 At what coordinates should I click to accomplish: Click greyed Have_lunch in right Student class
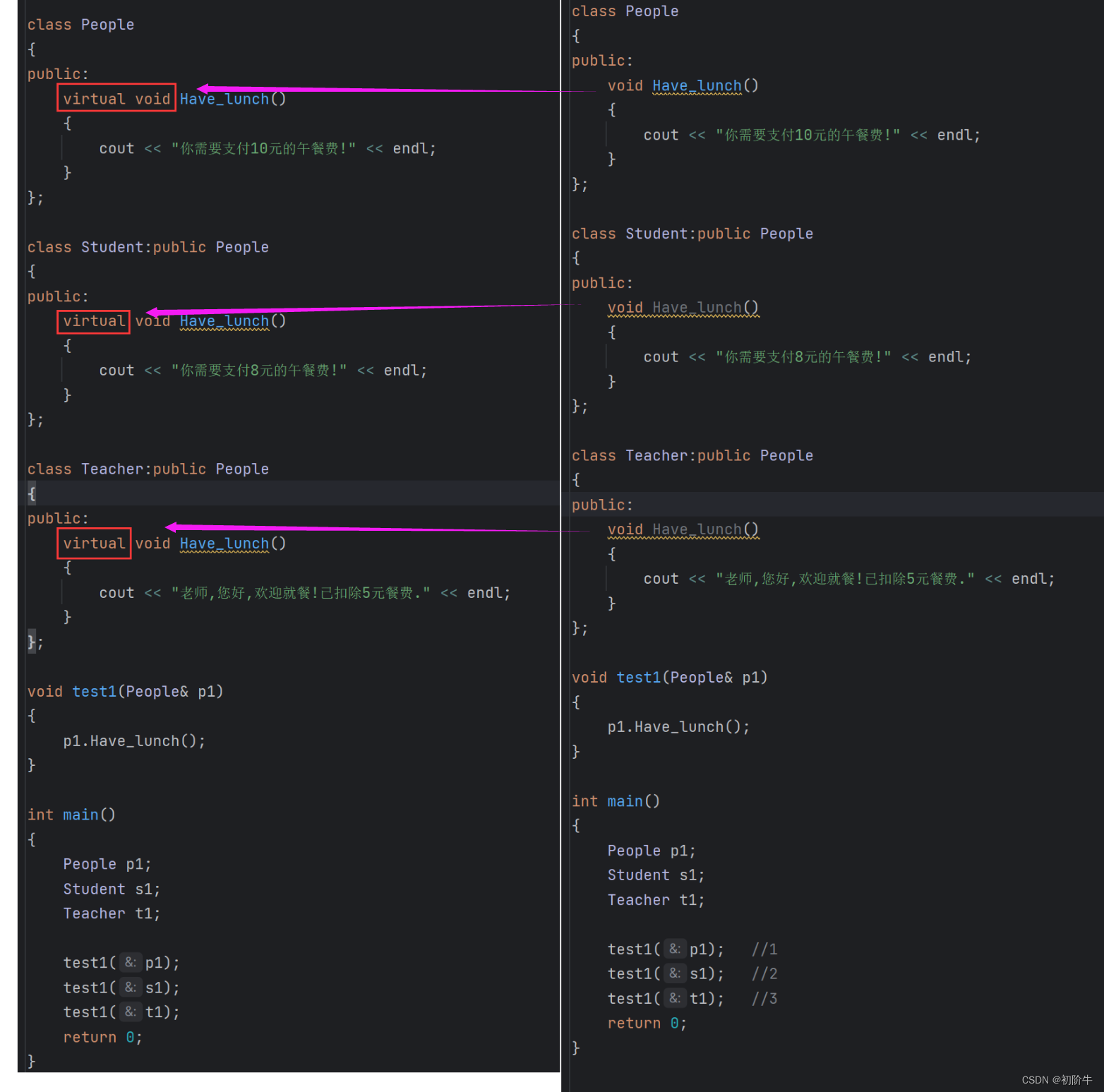point(697,308)
